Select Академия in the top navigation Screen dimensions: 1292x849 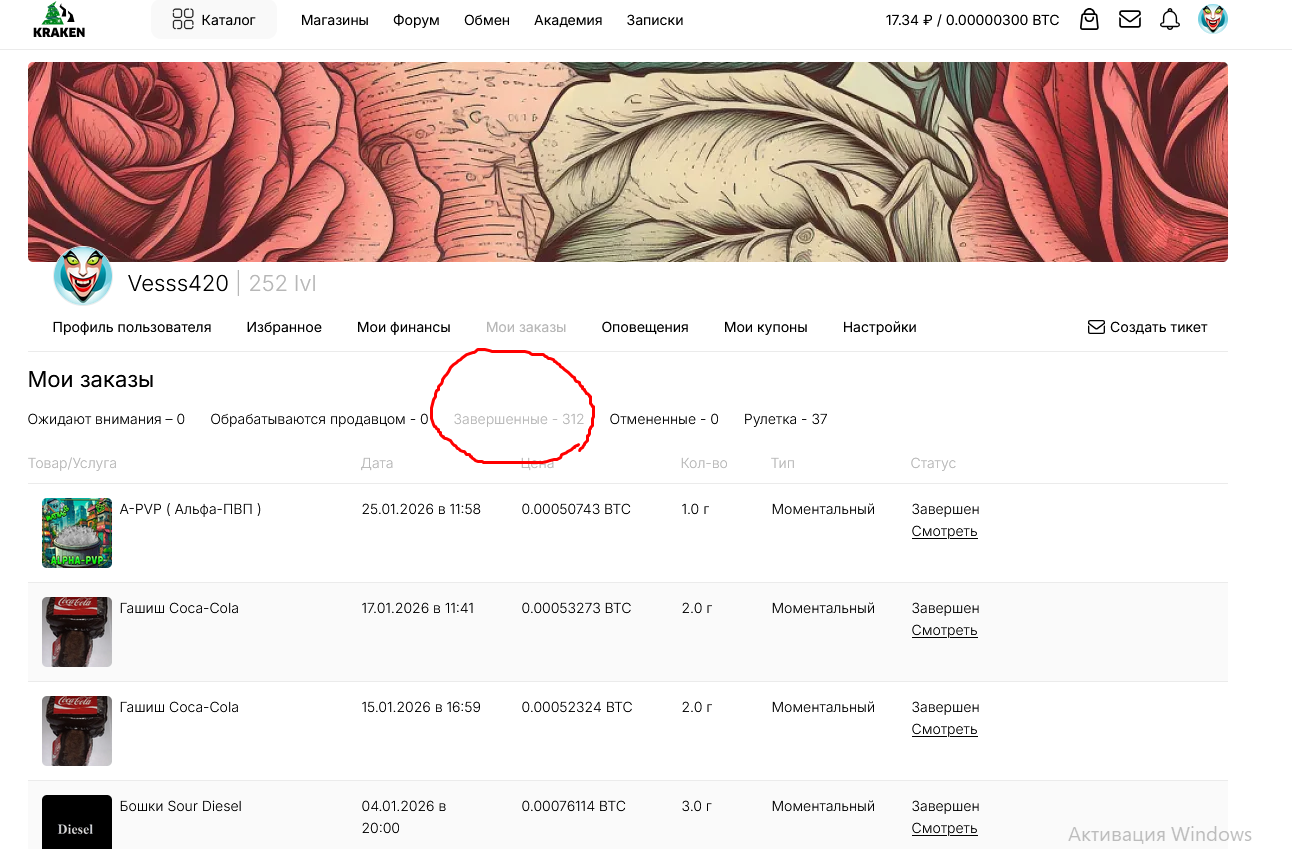coord(568,20)
